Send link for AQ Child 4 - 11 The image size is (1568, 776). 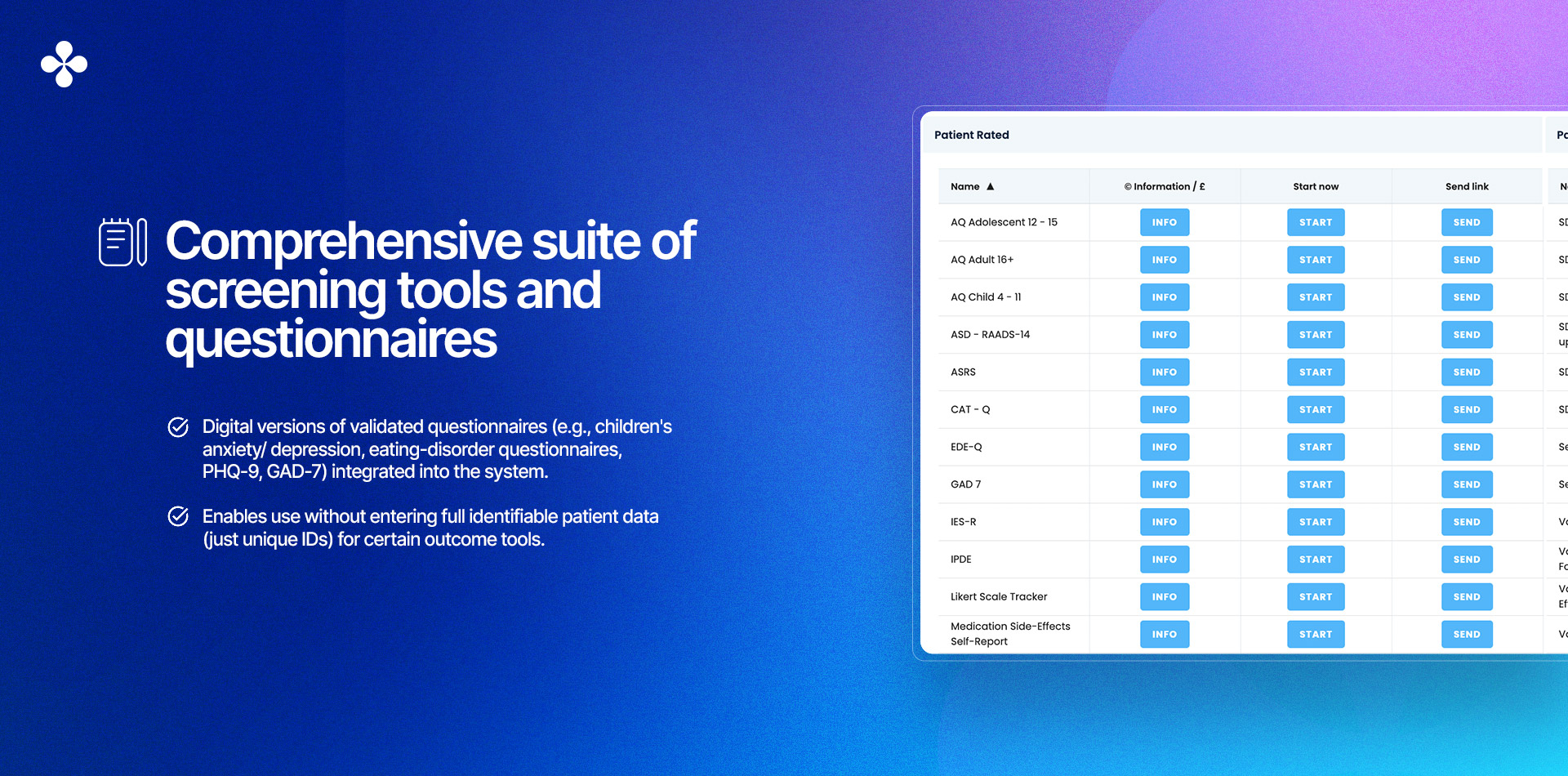point(1466,297)
